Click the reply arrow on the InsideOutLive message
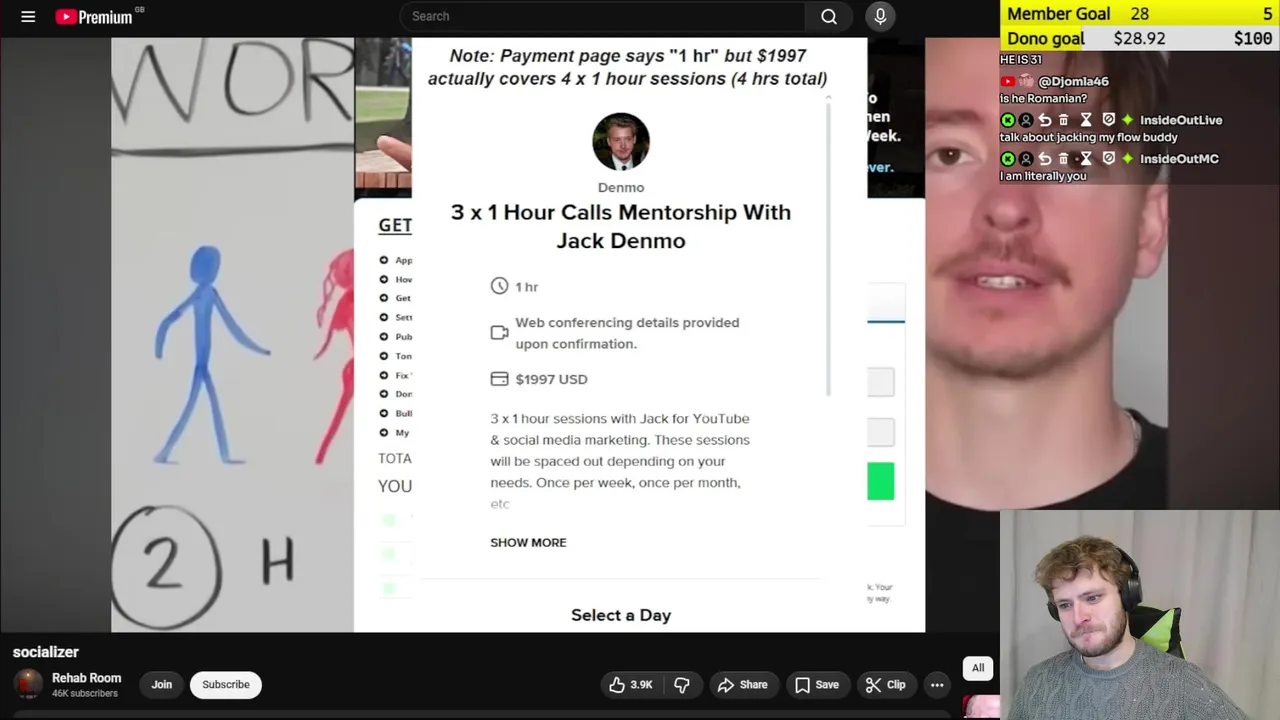1280x720 pixels. pos(1045,120)
